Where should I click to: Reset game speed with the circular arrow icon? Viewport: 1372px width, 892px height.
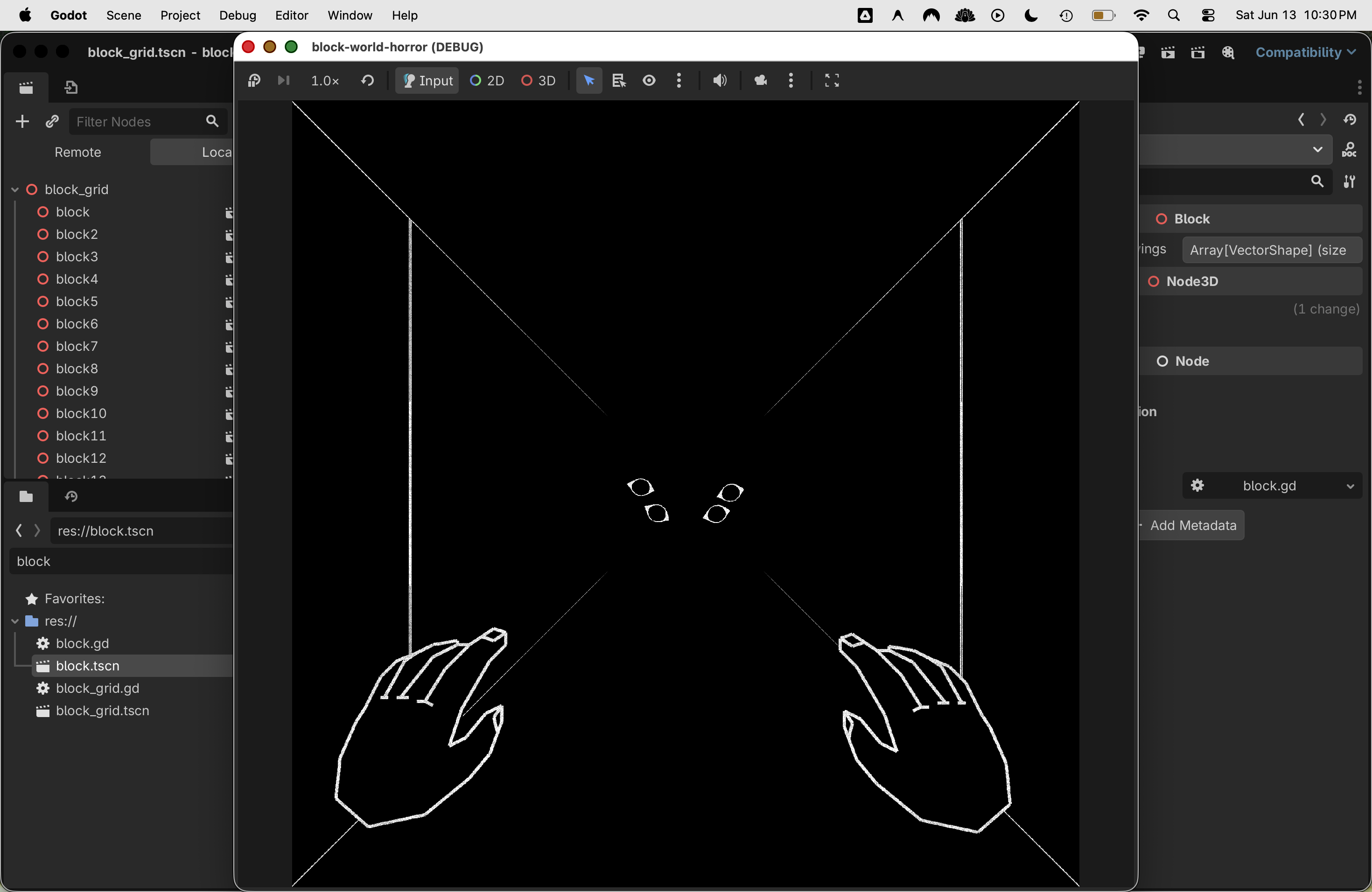coord(367,81)
